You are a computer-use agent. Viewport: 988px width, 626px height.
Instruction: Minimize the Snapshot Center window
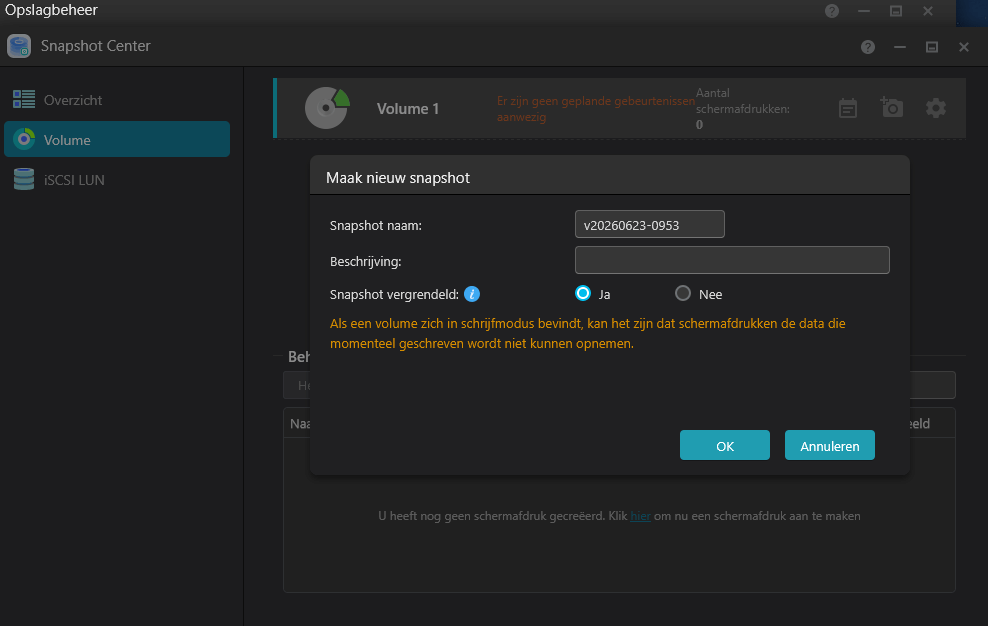coord(900,47)
